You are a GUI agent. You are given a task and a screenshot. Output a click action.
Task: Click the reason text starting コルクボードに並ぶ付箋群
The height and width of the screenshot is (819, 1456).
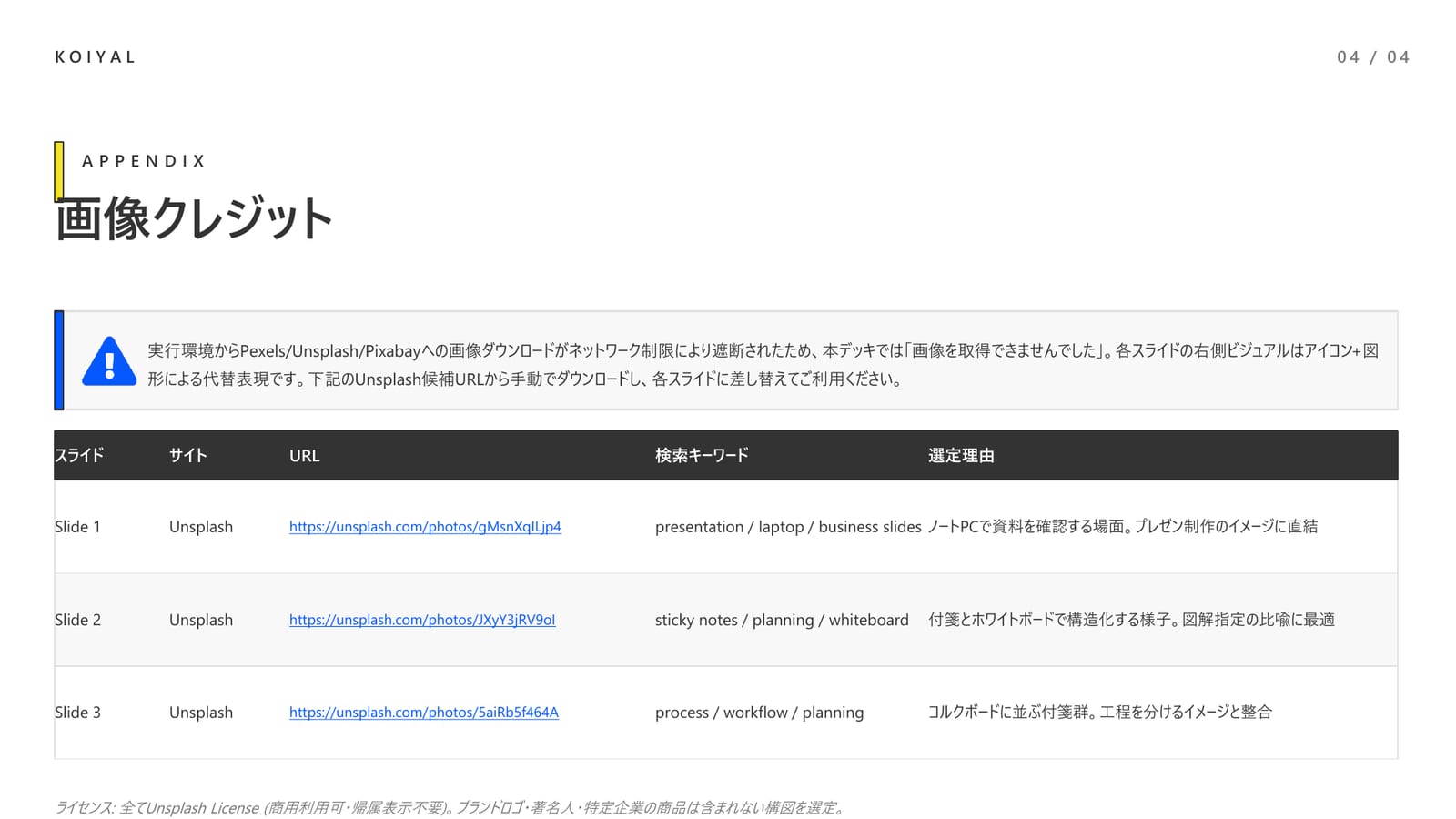pyautogui.click(x=1099, y=712)
